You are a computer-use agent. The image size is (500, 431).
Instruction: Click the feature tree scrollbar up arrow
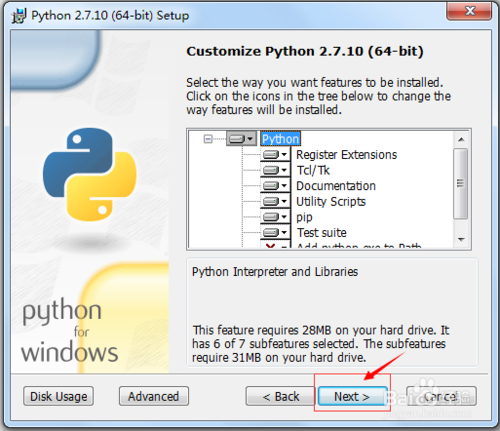click(461, 139)
